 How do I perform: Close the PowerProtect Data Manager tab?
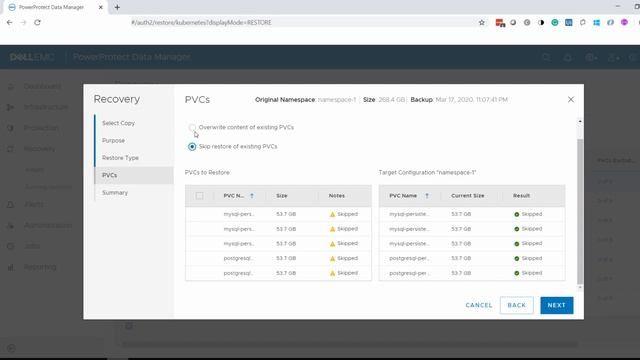(x=100, y=7)
